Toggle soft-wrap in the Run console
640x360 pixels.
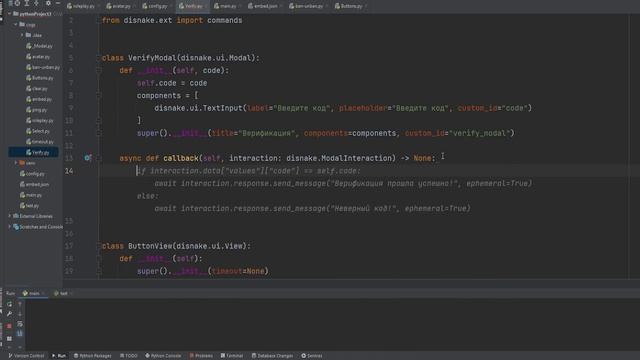click(x=20, y=324)
